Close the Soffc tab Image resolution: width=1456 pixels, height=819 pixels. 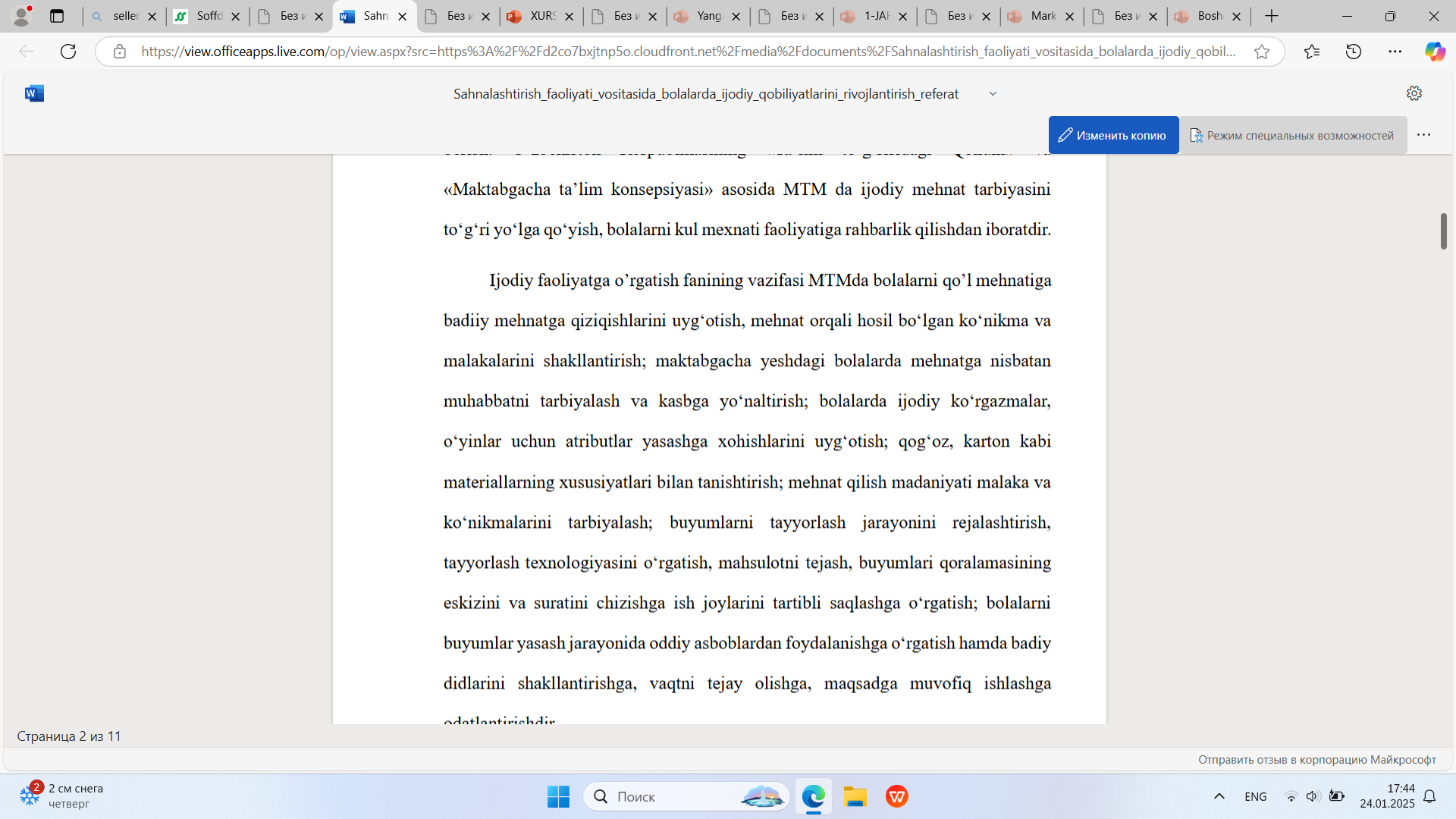point(236,16)
